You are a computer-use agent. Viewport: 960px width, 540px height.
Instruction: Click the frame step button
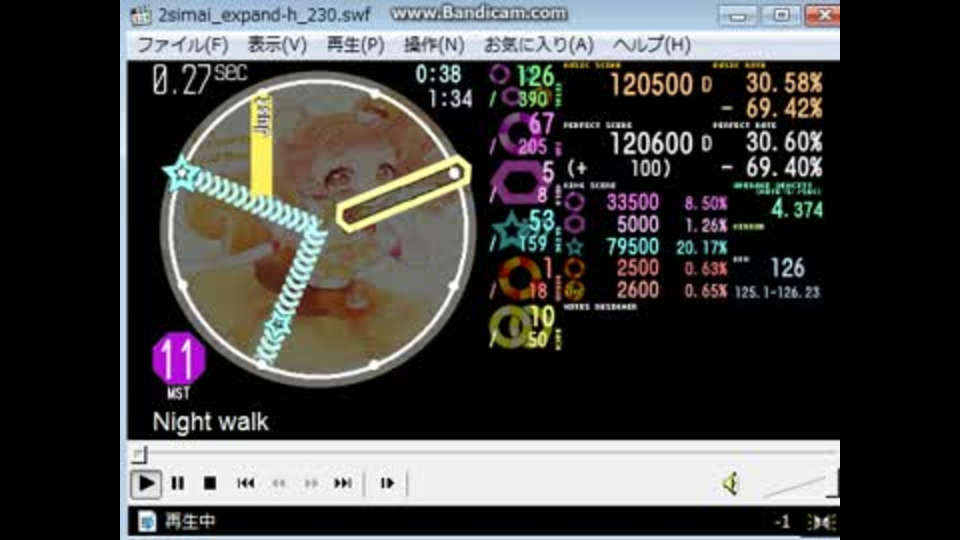pos(387,484)
